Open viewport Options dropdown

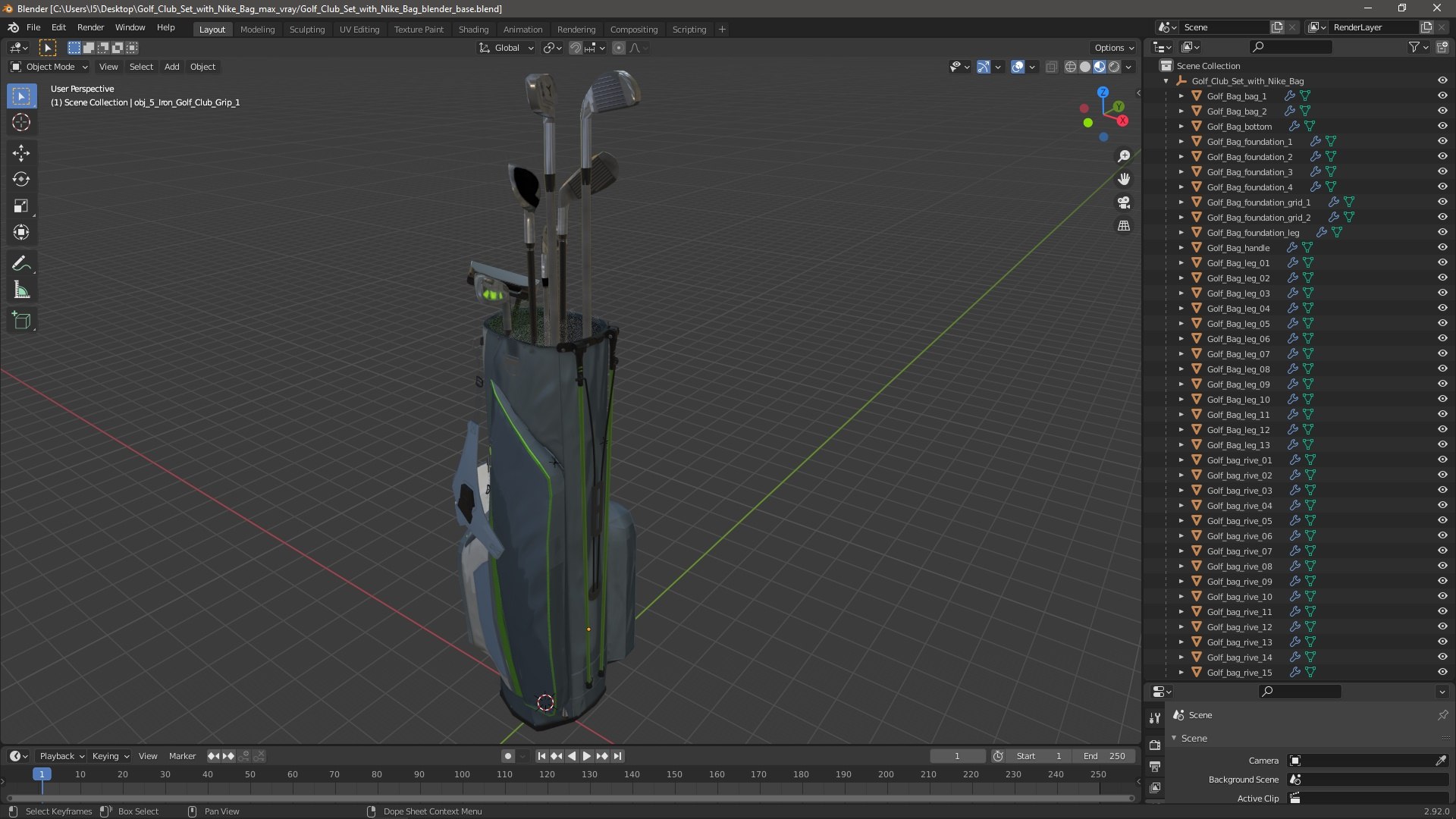tap(1114, 48)
